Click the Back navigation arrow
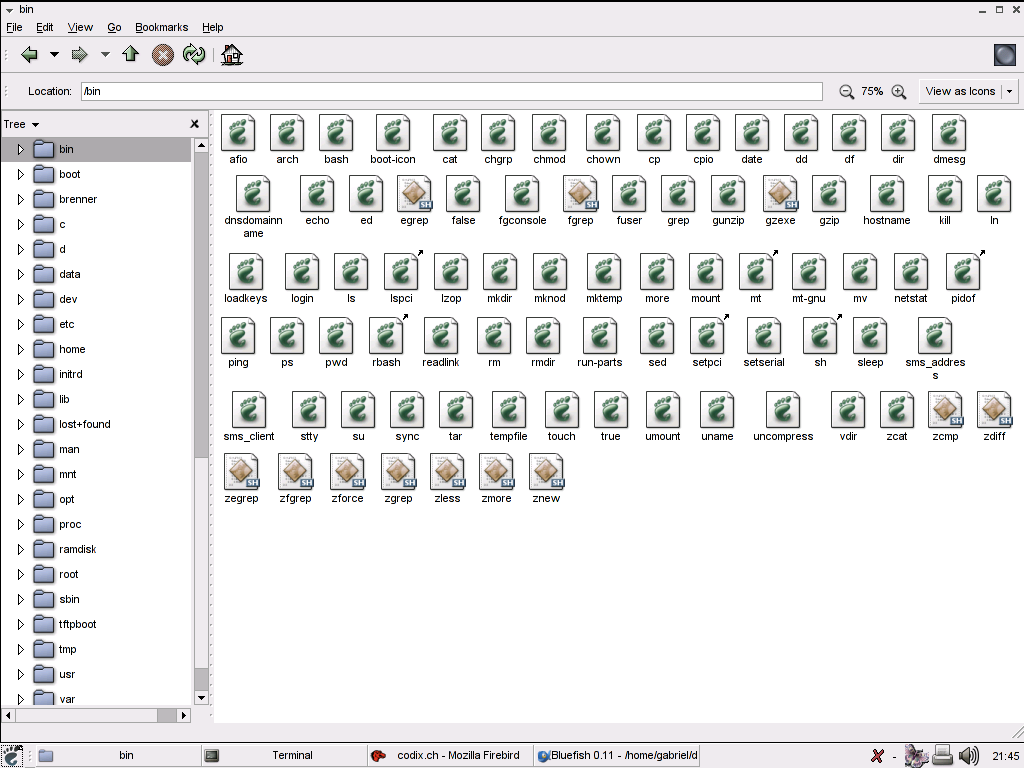 click(x=29, y=55)
